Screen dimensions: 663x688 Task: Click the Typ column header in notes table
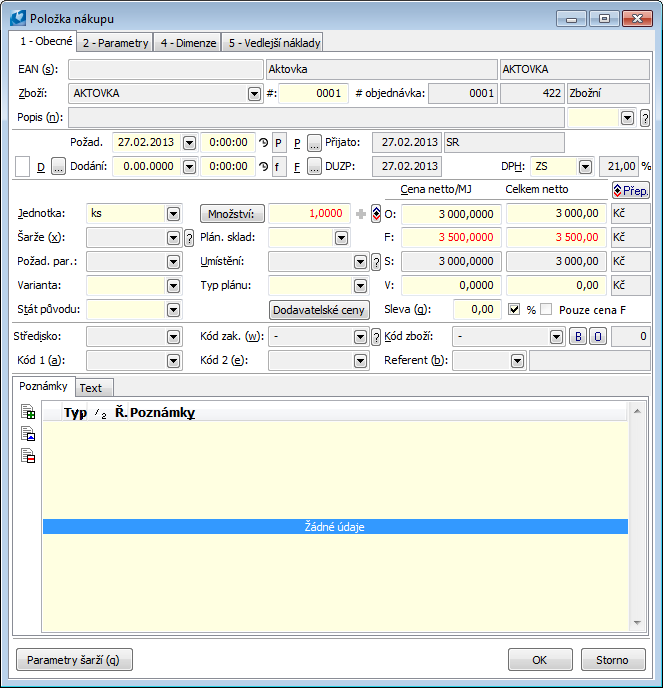click(75, 413)
